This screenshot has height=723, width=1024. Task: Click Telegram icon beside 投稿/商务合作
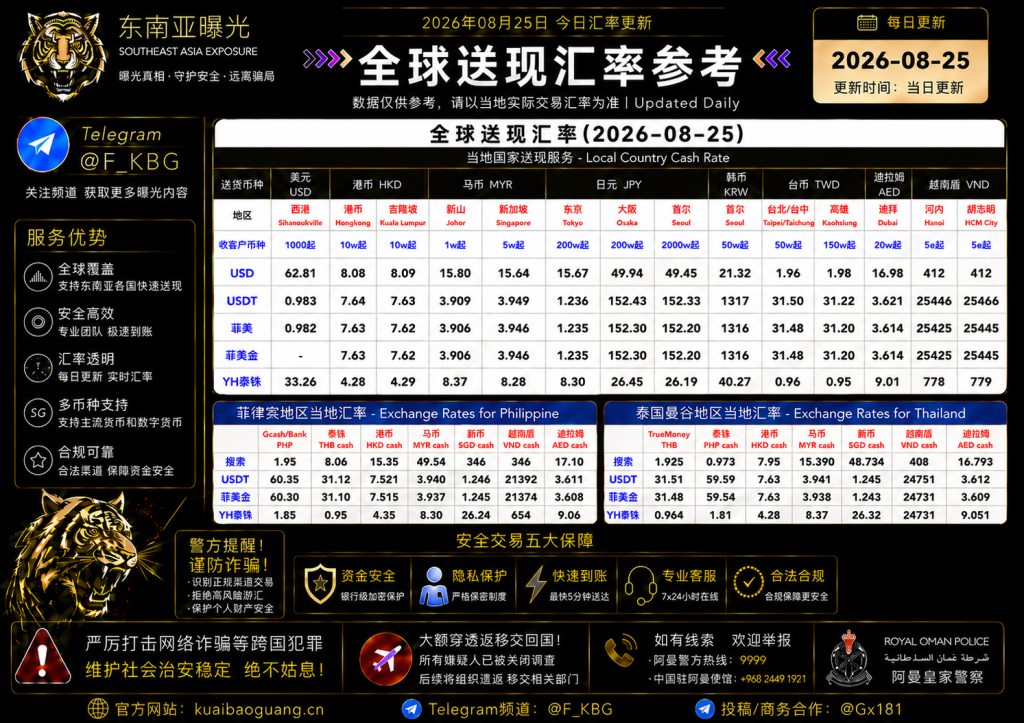point(705,709)
